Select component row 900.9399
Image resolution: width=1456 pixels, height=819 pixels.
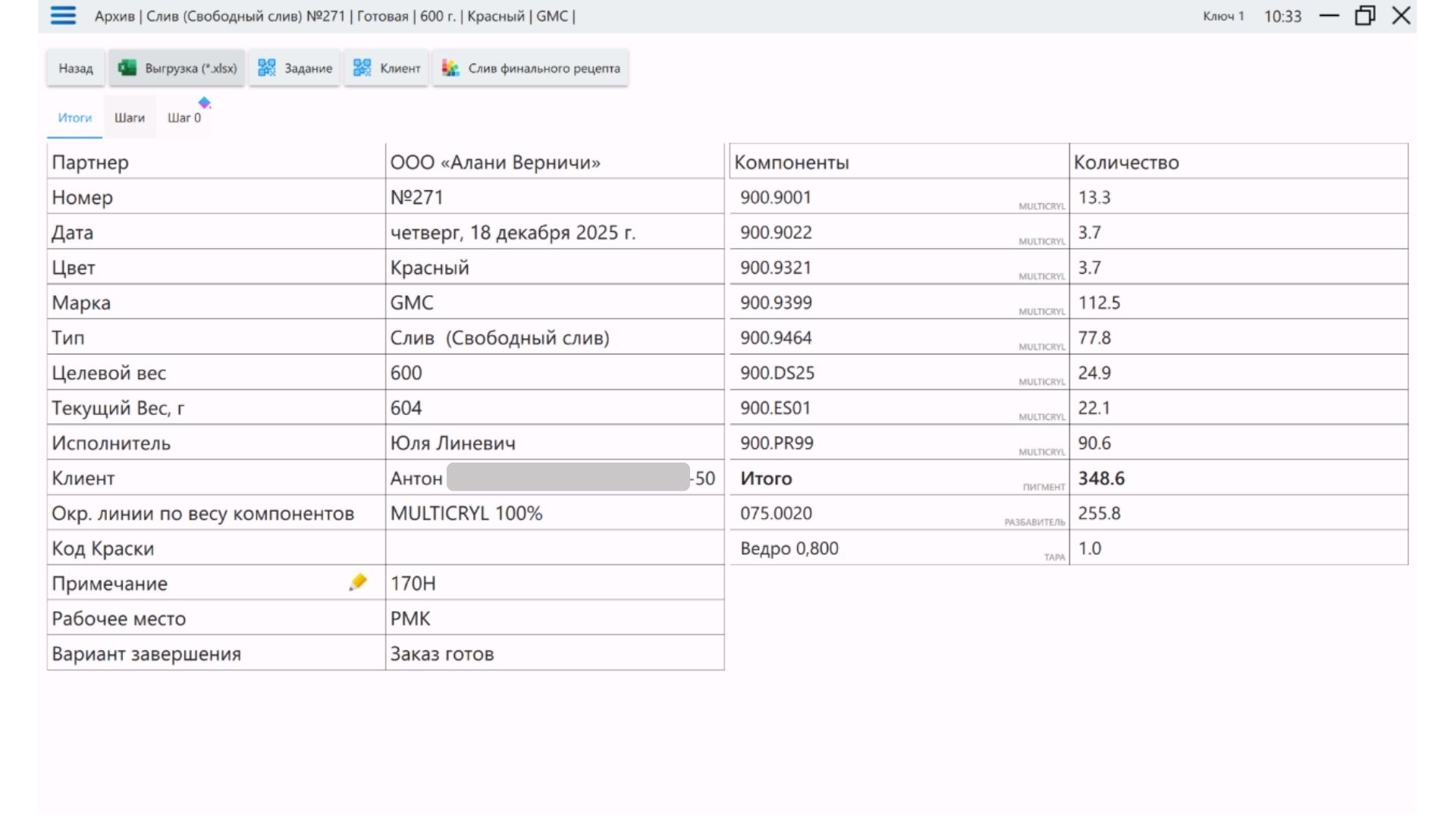[x=777, y=303]
